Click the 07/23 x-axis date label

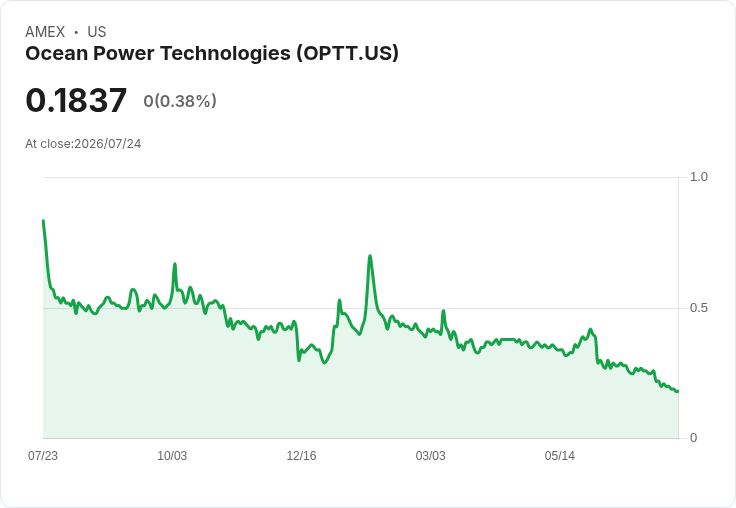43,456
